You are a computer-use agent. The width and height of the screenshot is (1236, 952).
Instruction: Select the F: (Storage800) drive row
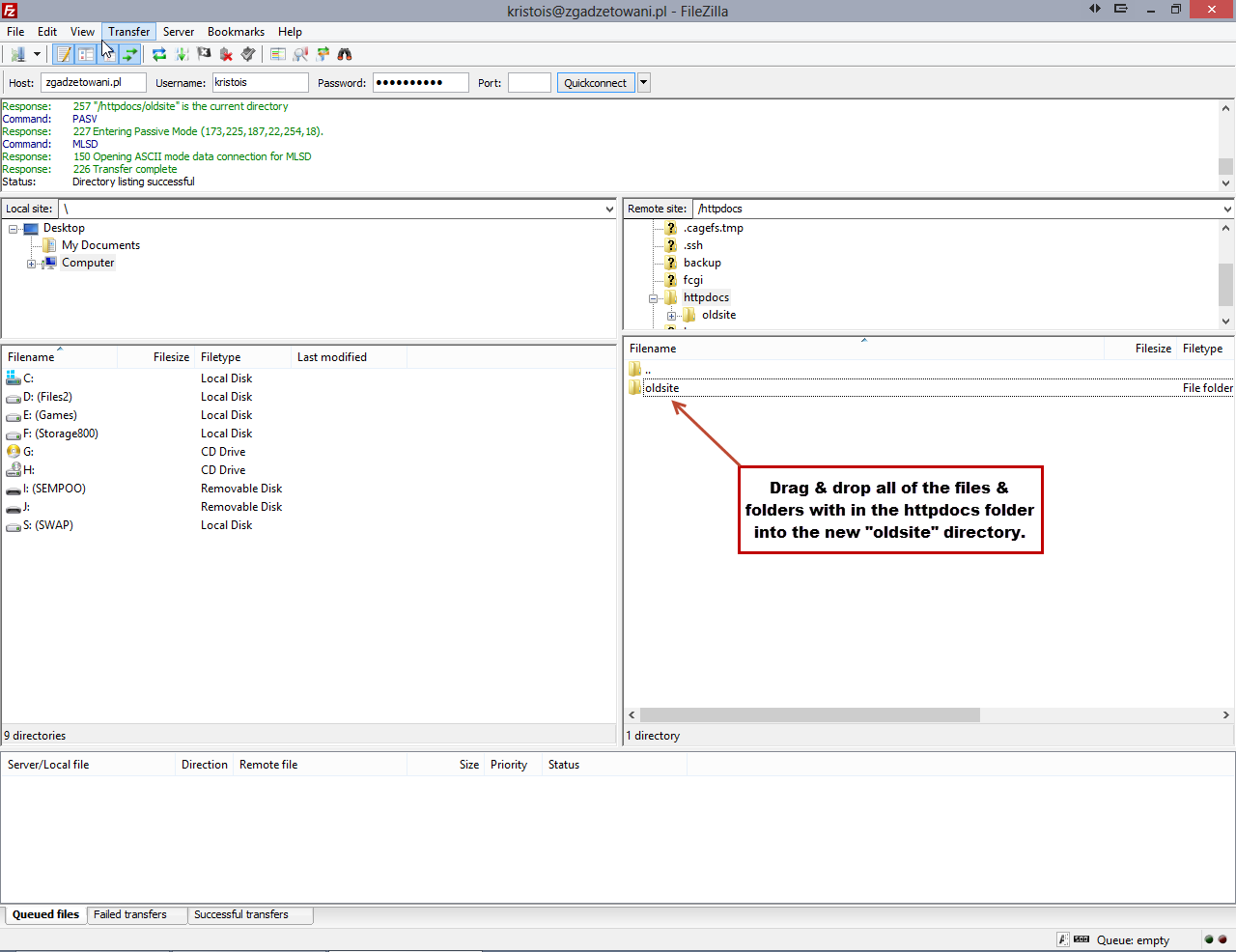309,434
